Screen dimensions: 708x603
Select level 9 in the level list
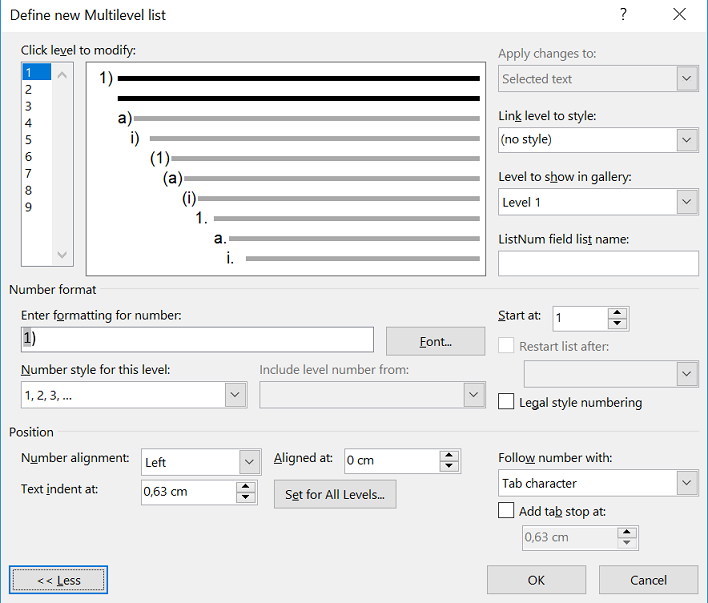(29, 207)
